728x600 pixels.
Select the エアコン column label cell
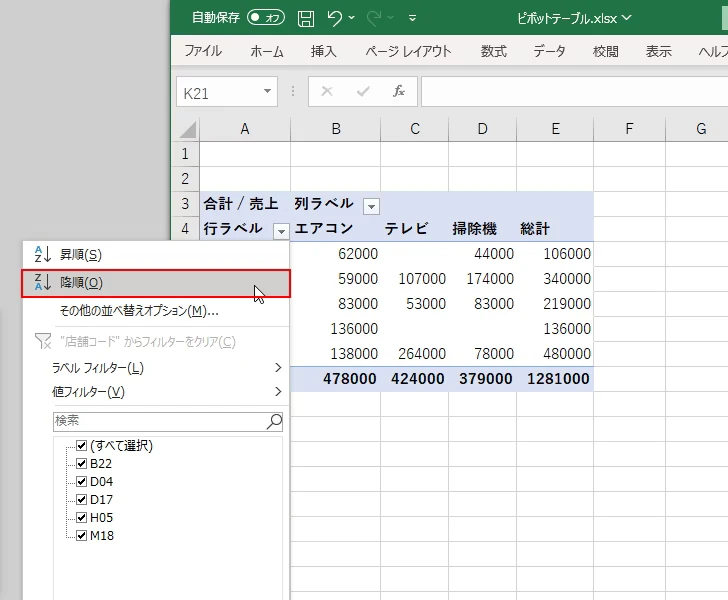click(x=335, y=228)
